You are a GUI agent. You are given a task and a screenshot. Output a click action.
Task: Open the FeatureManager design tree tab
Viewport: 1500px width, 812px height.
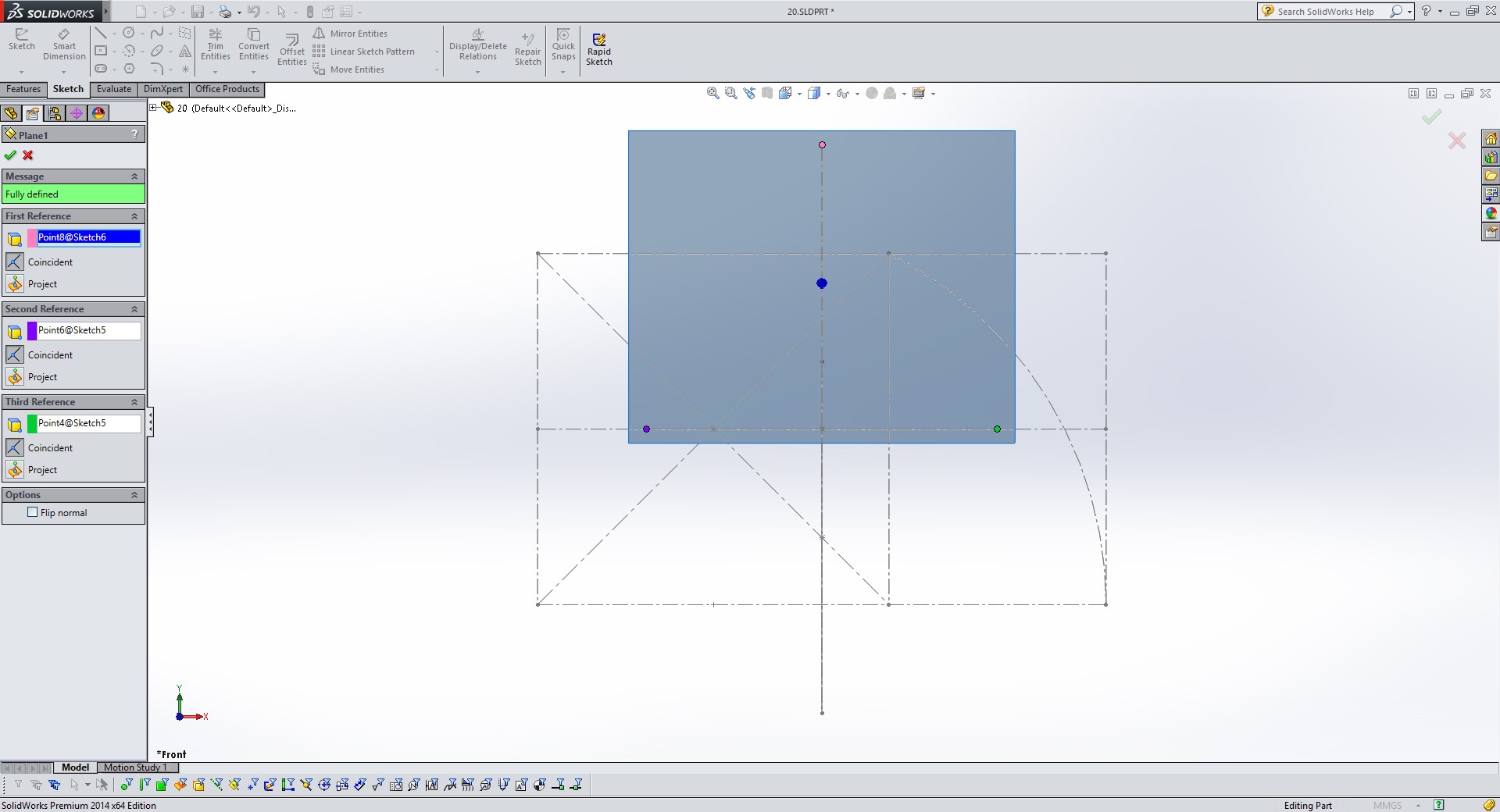point(11,113)
